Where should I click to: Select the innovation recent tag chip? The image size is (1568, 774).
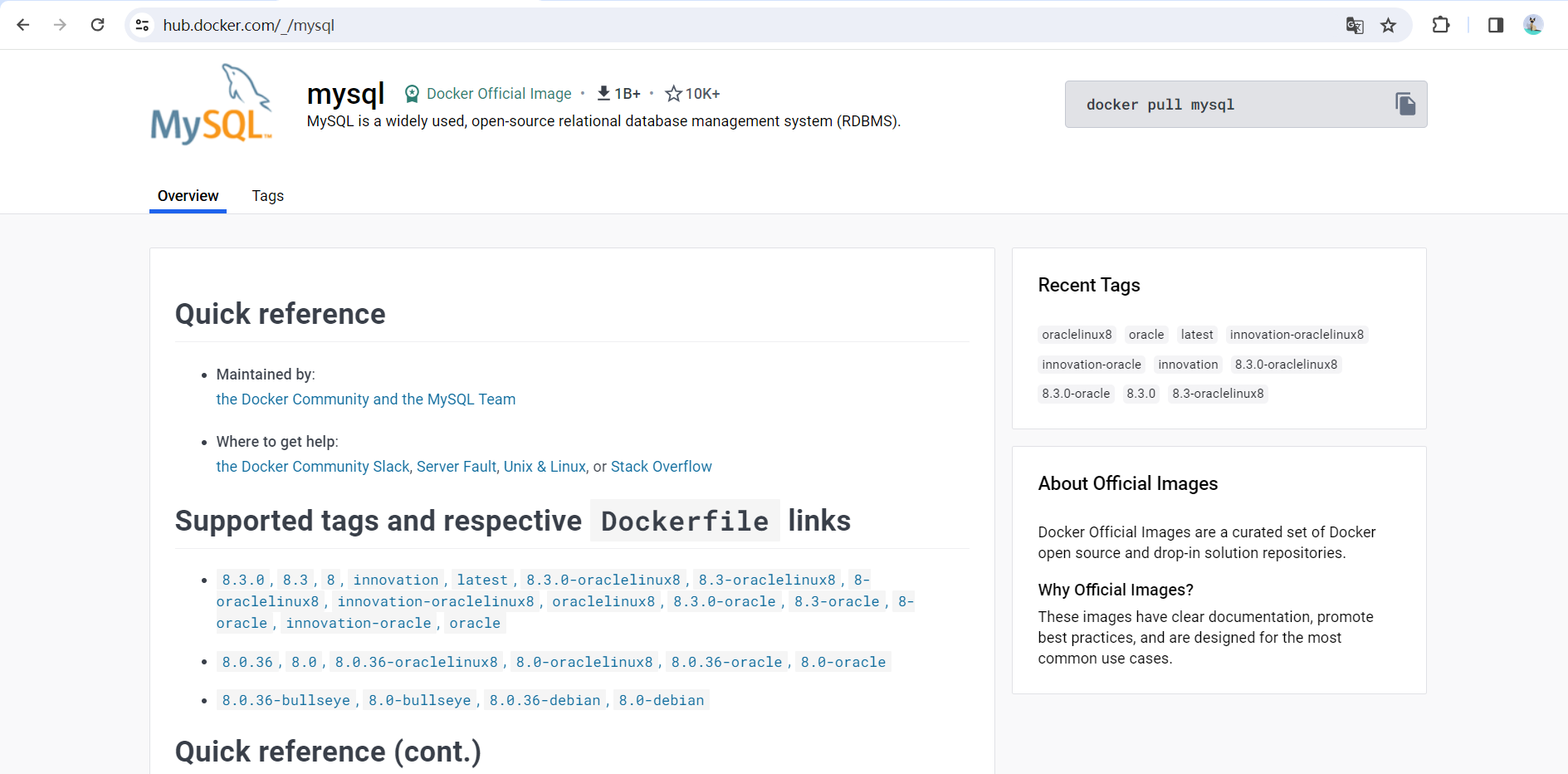[1188, 365]
